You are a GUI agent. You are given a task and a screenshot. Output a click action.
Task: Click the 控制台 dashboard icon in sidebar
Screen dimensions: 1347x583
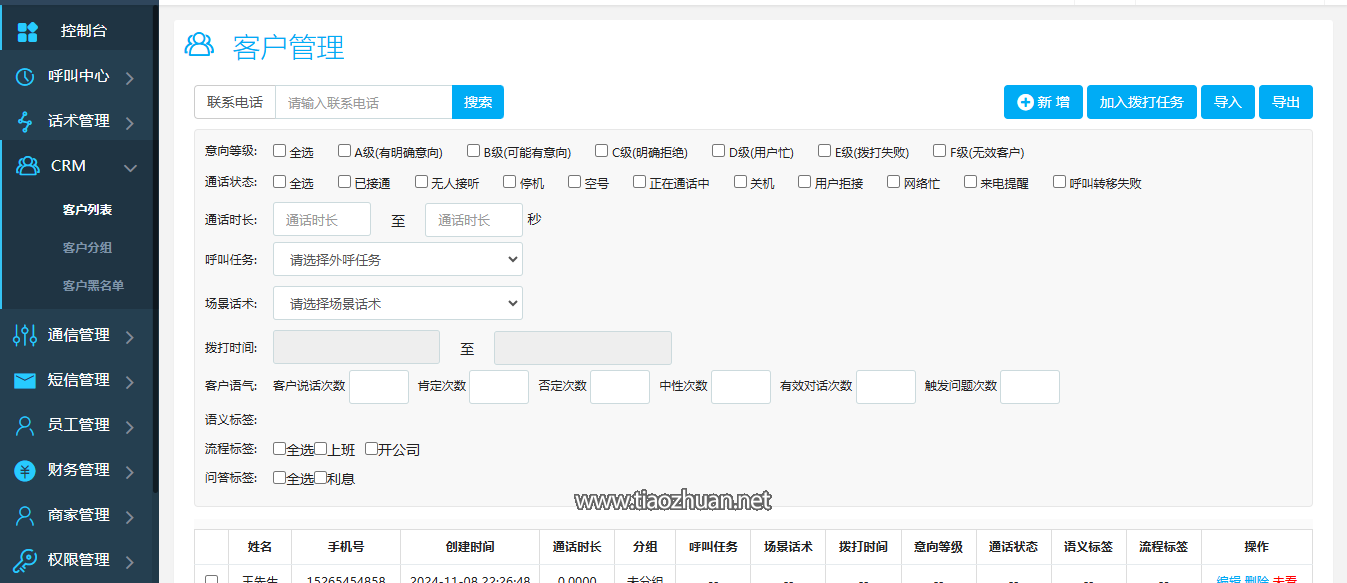tap(27, 31)
